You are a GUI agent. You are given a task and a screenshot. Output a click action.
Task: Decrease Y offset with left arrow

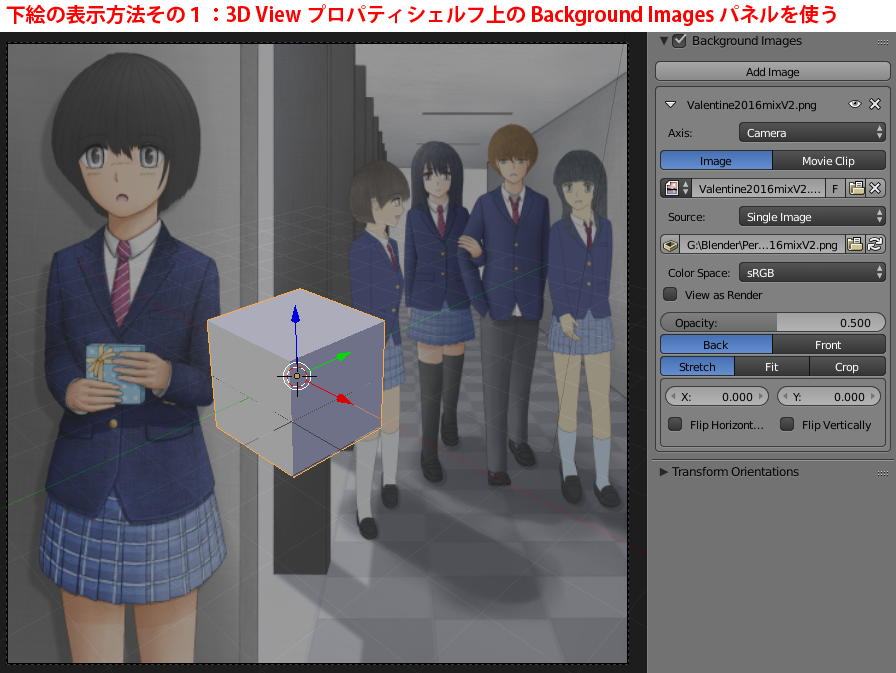[785, 396]
